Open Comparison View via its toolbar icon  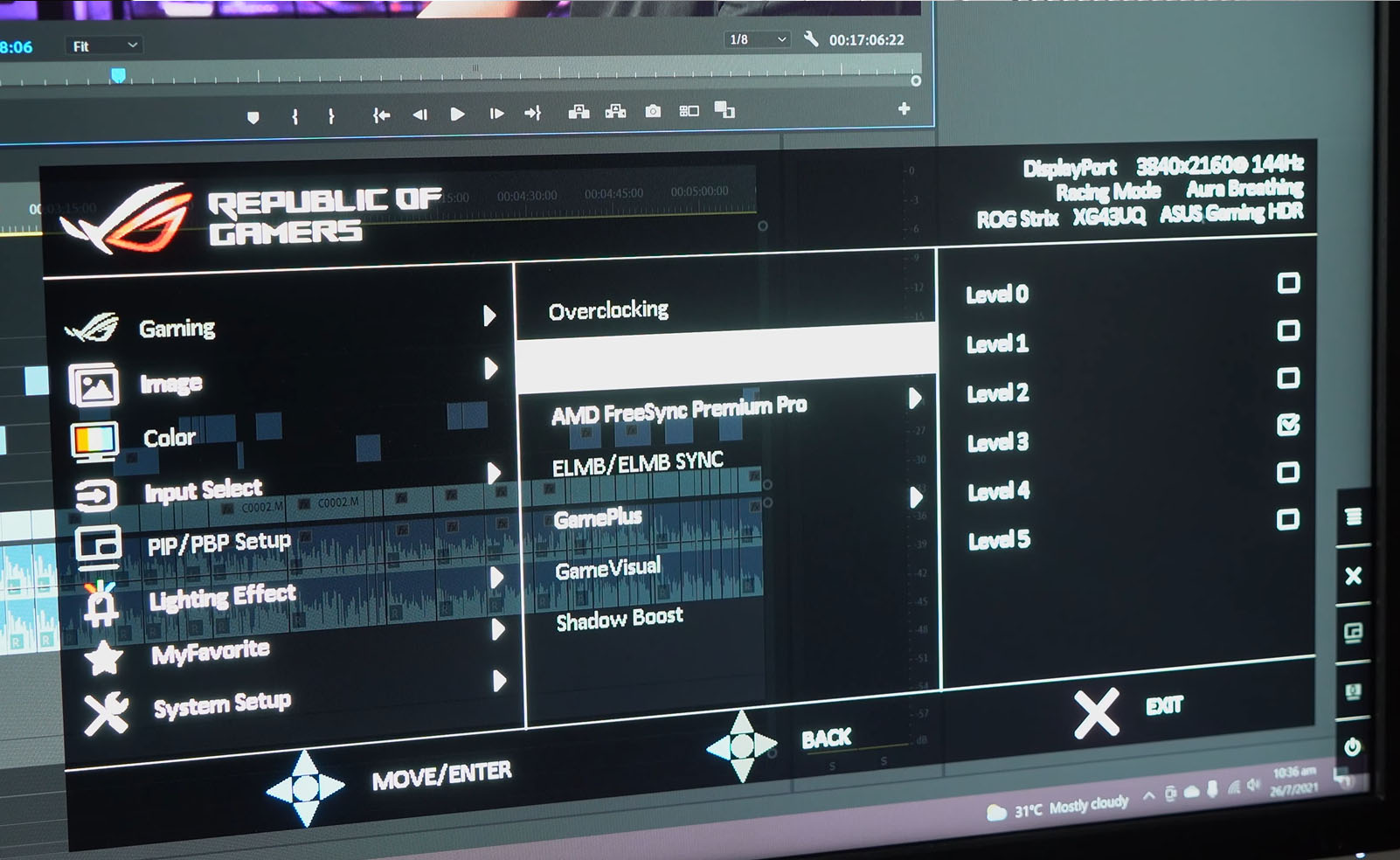pyautogui.click(x=690, y=112)
